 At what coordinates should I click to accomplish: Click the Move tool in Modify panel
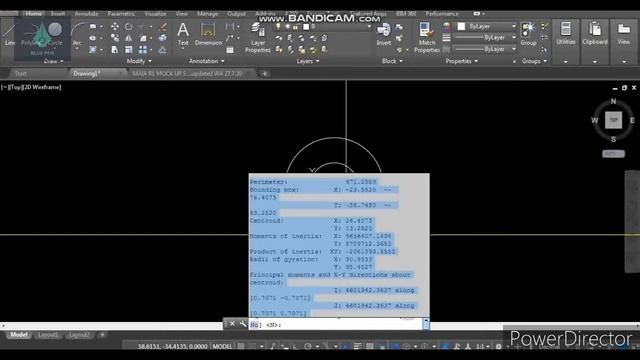tap(115, 27)
